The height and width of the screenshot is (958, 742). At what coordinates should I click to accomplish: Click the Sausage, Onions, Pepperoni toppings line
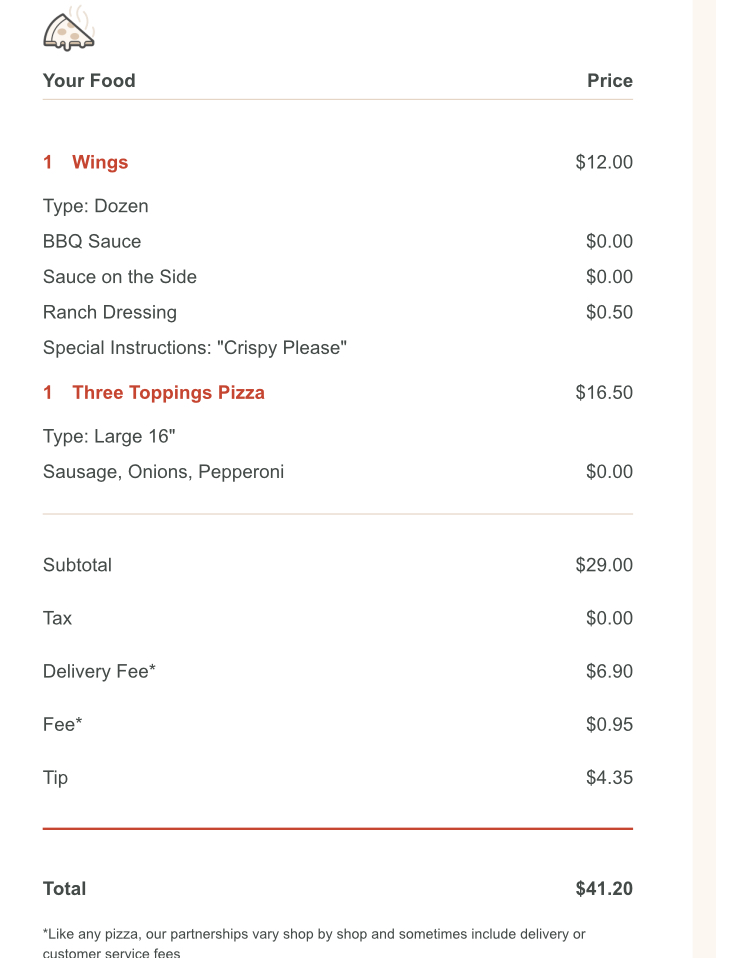pos(163,472)
